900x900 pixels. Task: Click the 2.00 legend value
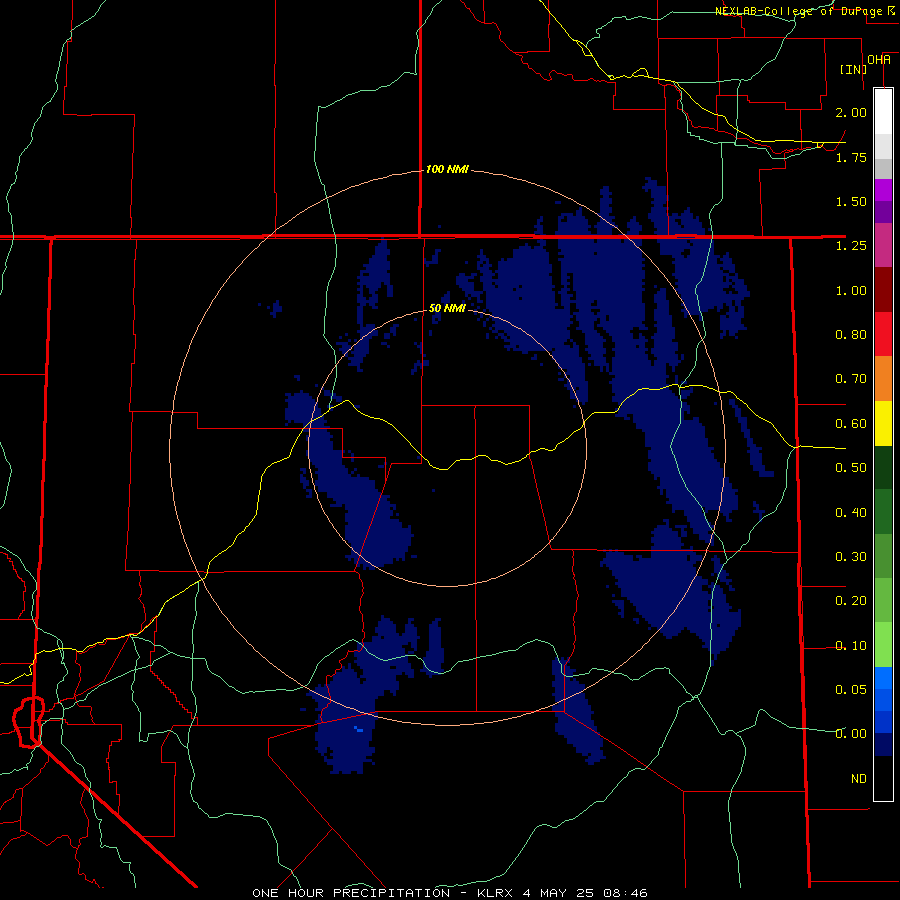pyautogui.click(x=851, y=112)
